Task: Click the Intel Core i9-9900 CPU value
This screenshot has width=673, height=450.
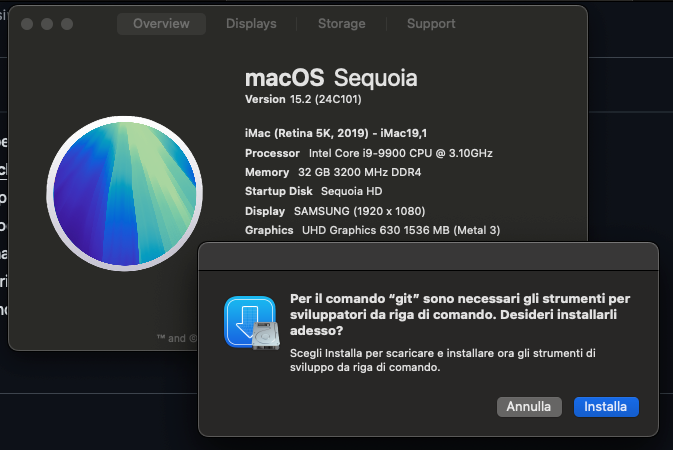Action: [400, 153]
